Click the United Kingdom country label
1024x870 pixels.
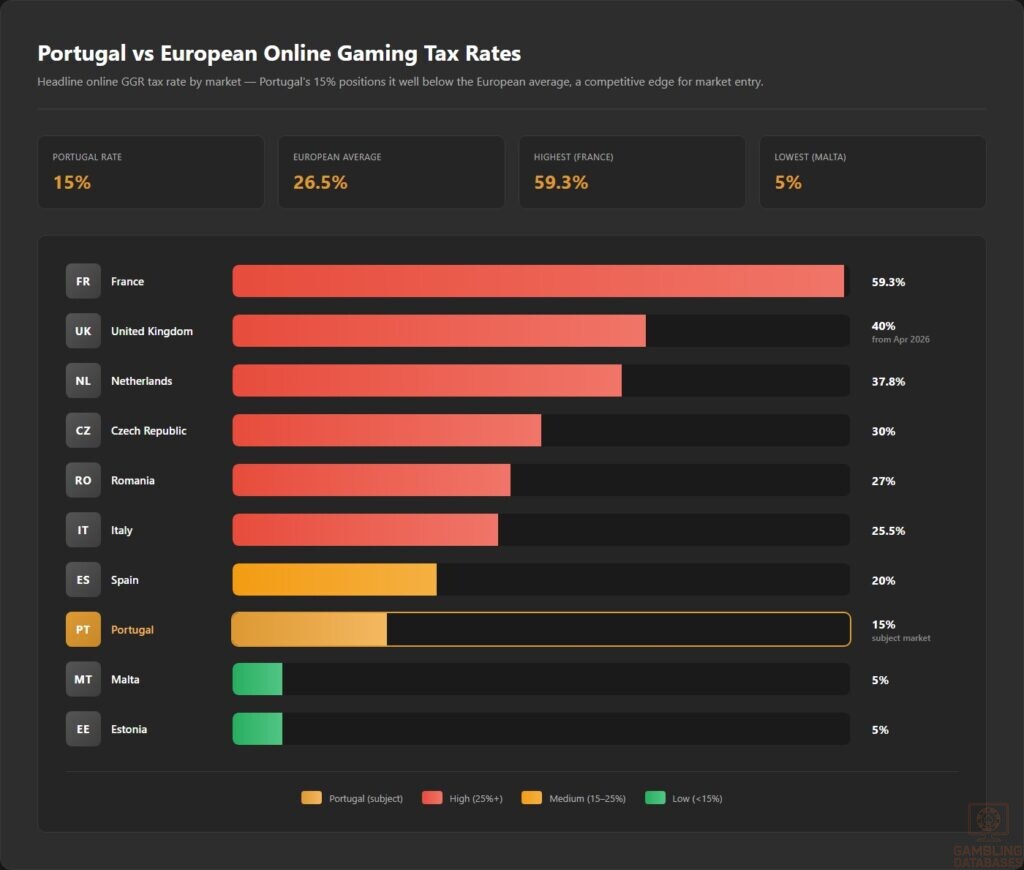tap(152, 331)
